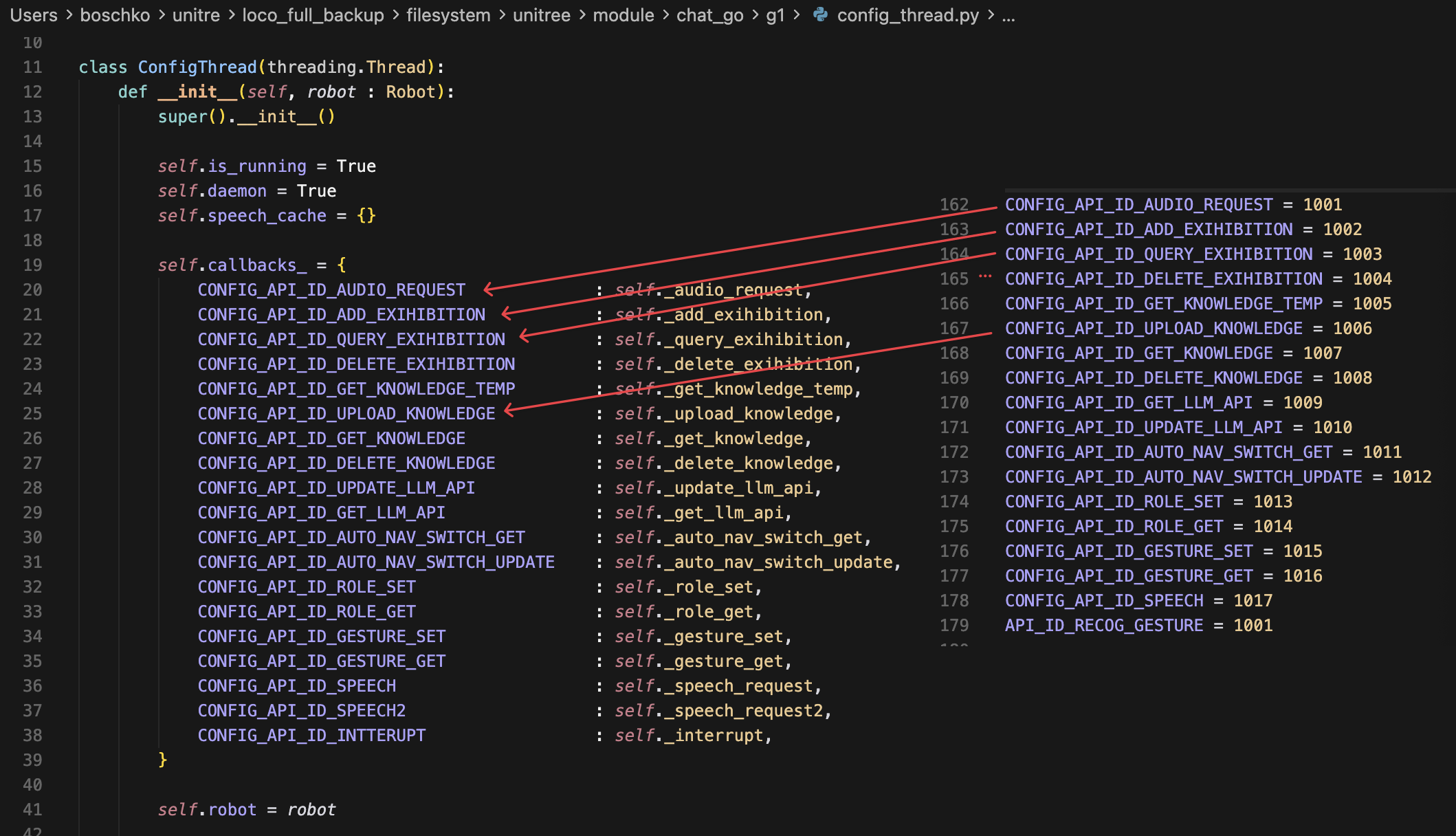Click self.callbacks_ dictionary name
Viewport: 1456px width, 836px height.
pyautogui.click(x=232, y=265)
